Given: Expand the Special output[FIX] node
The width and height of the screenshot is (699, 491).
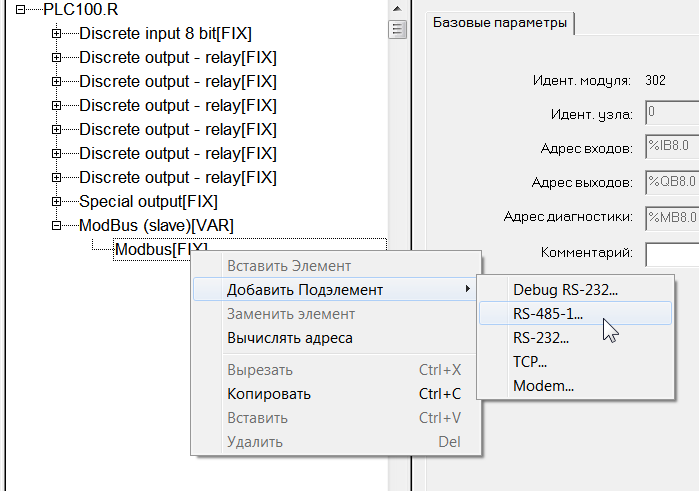Looking at the screenshot, I should 57,201.
